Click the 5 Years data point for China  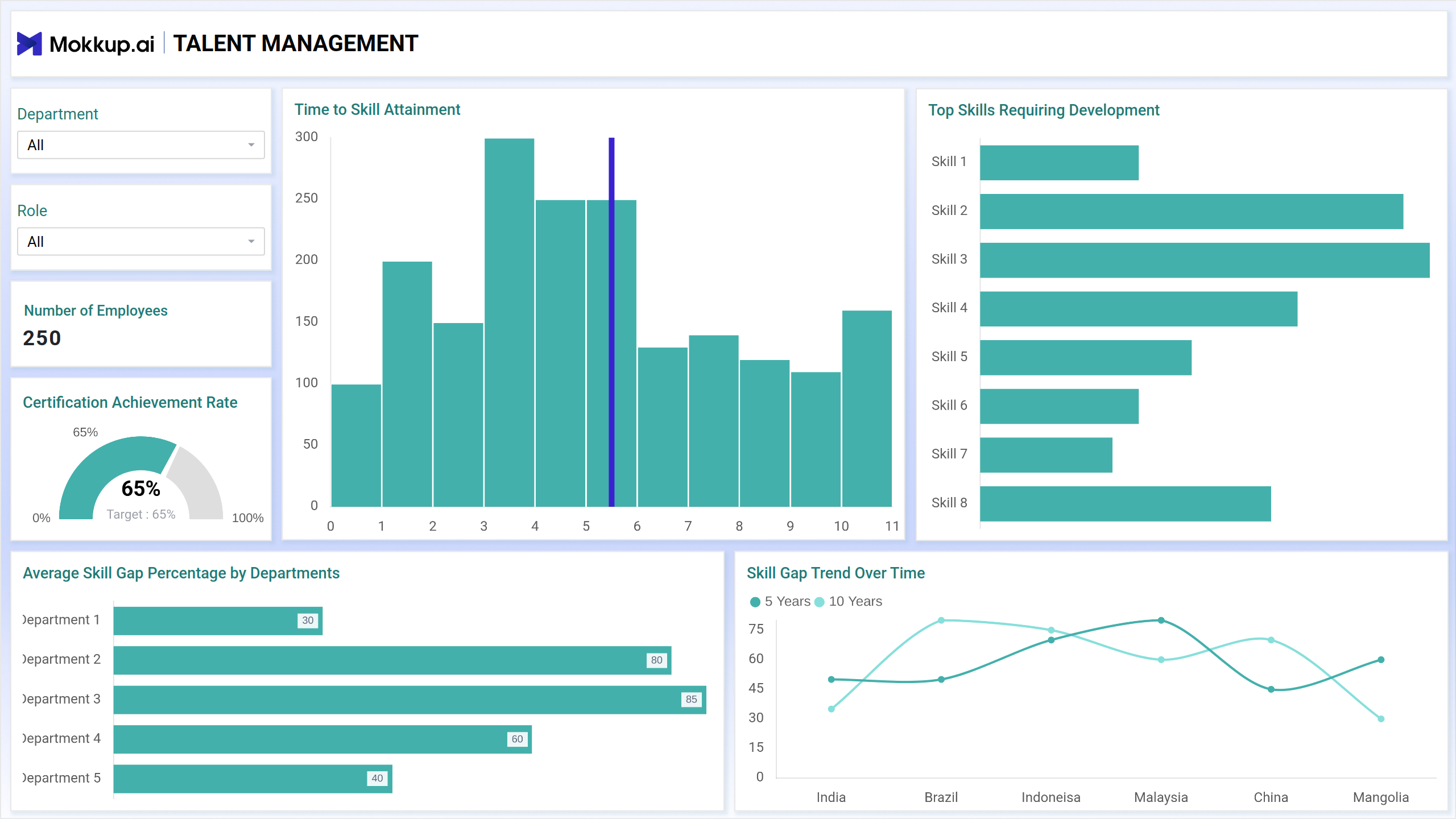[1271, 689]
